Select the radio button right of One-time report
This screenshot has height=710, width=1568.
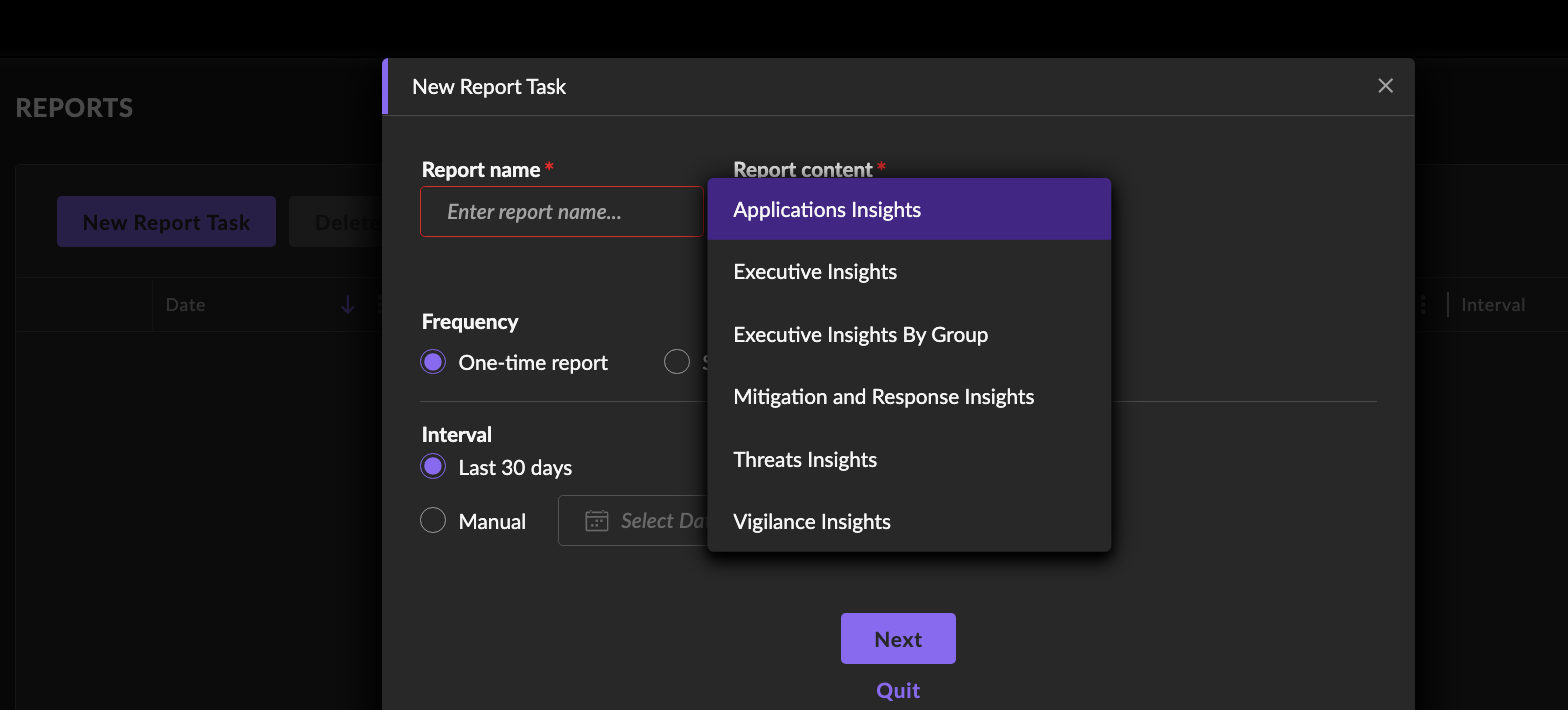coord(677,362)
